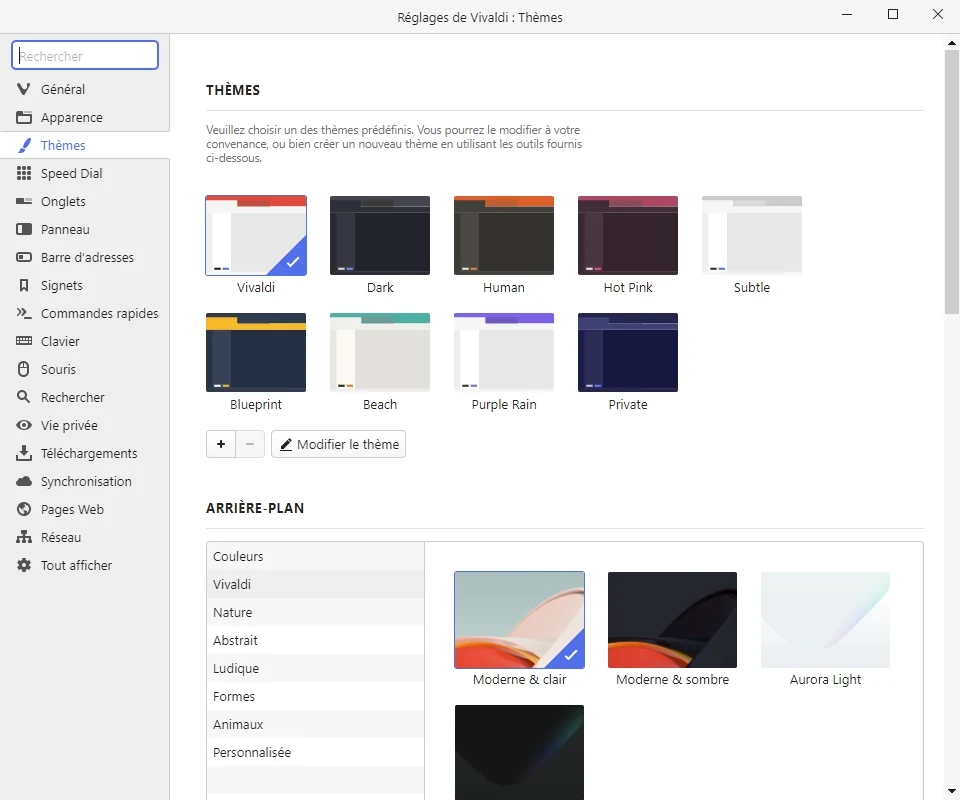Choose the Human theme
Screen dimensions: 960x800
[x=504, y=236]
